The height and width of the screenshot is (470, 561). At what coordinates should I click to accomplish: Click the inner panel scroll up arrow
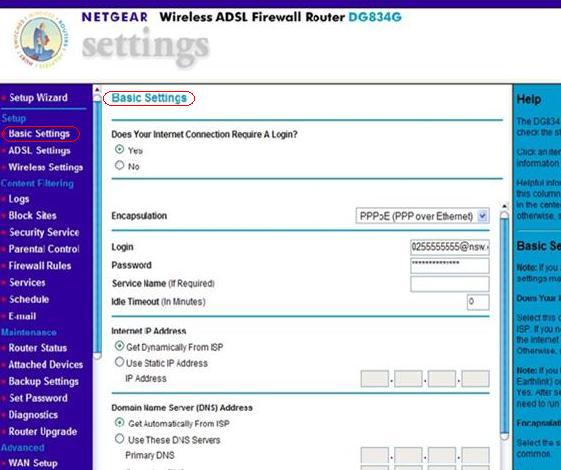pyautogui.click(x=504, y=206)
